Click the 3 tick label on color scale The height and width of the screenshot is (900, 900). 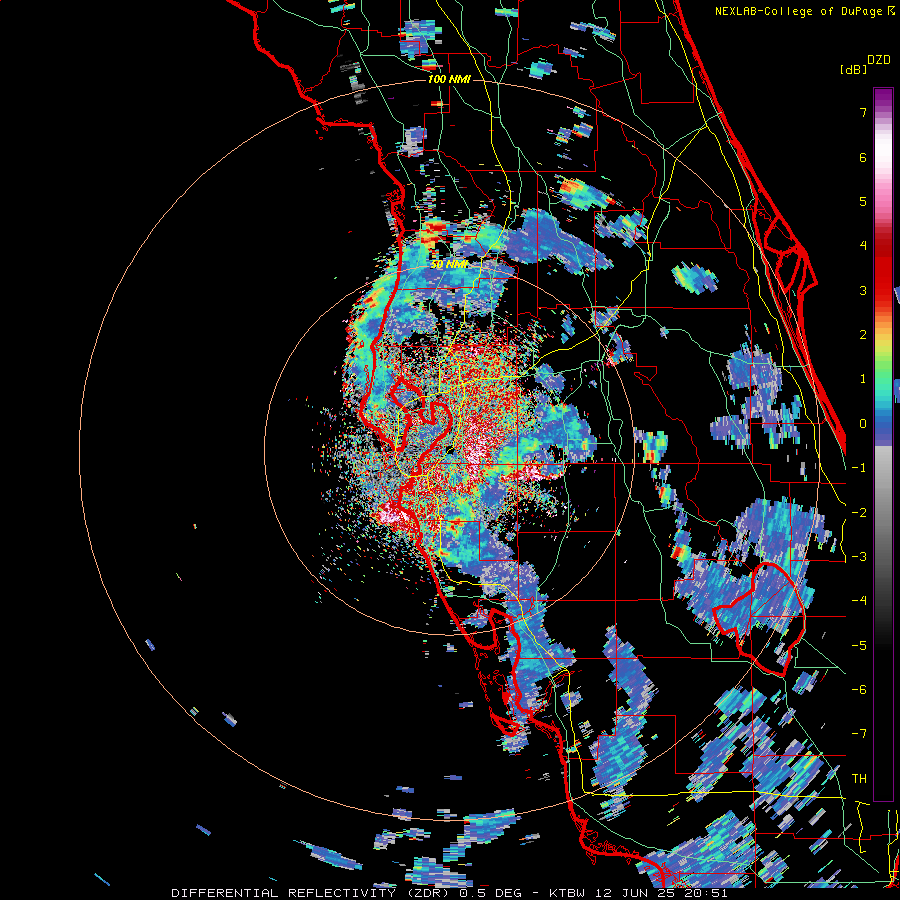(x=863, y=290)
